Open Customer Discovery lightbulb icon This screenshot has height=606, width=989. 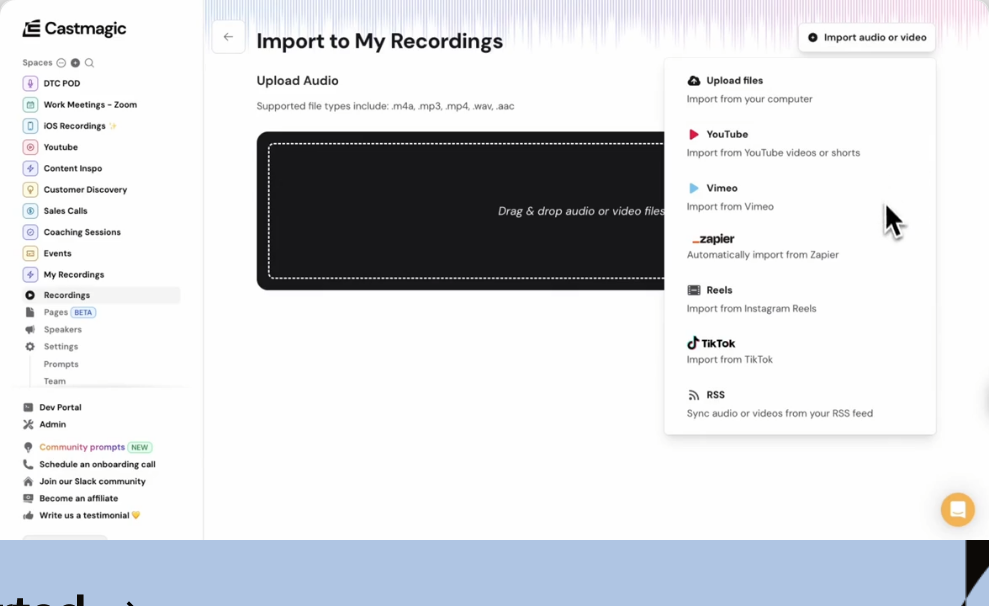(30, 189)
